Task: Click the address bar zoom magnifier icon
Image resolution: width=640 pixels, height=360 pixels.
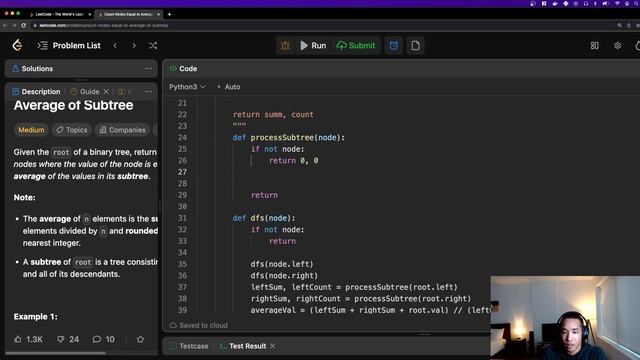Action: point(620,25)
